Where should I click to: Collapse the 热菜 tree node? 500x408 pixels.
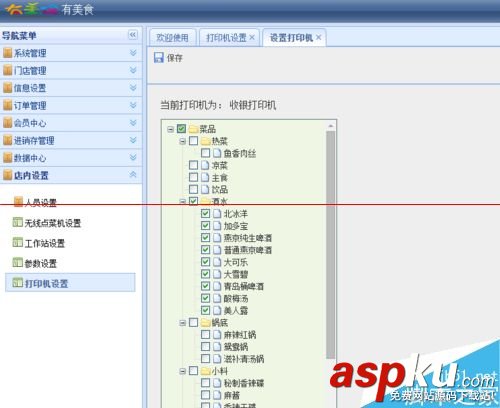point(183,141)
